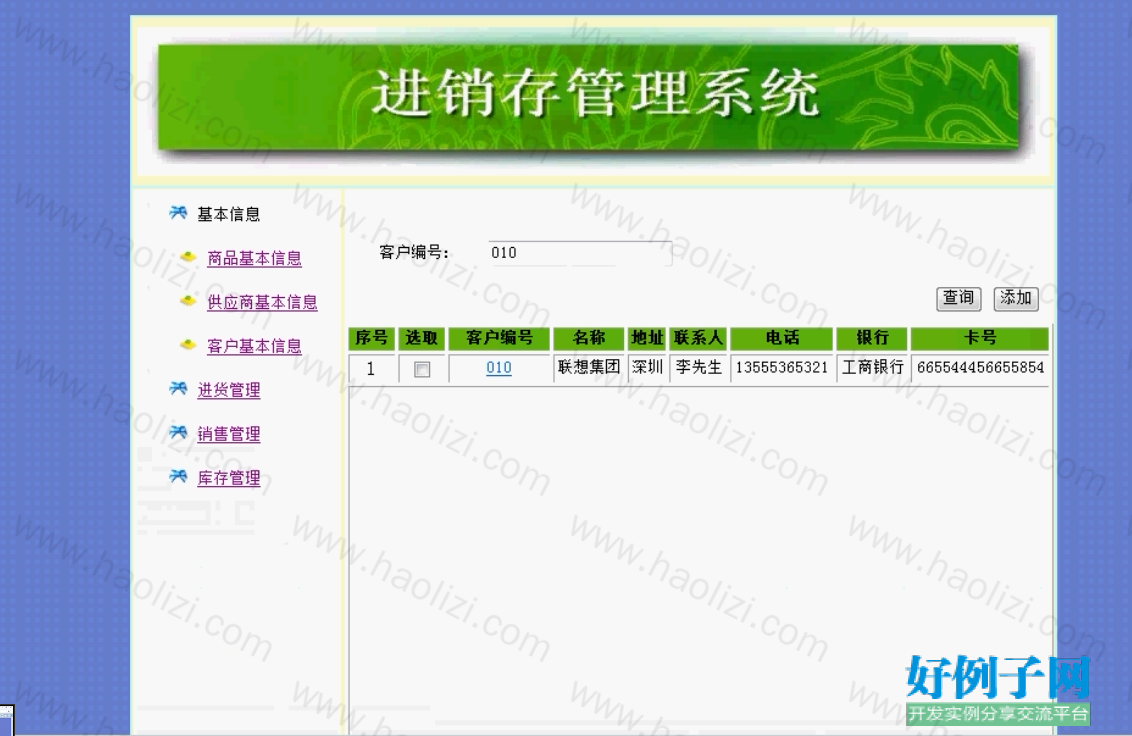The image size is (1132, 736).
Task: Click the 客户编号: label
Action: pos(414,253)
